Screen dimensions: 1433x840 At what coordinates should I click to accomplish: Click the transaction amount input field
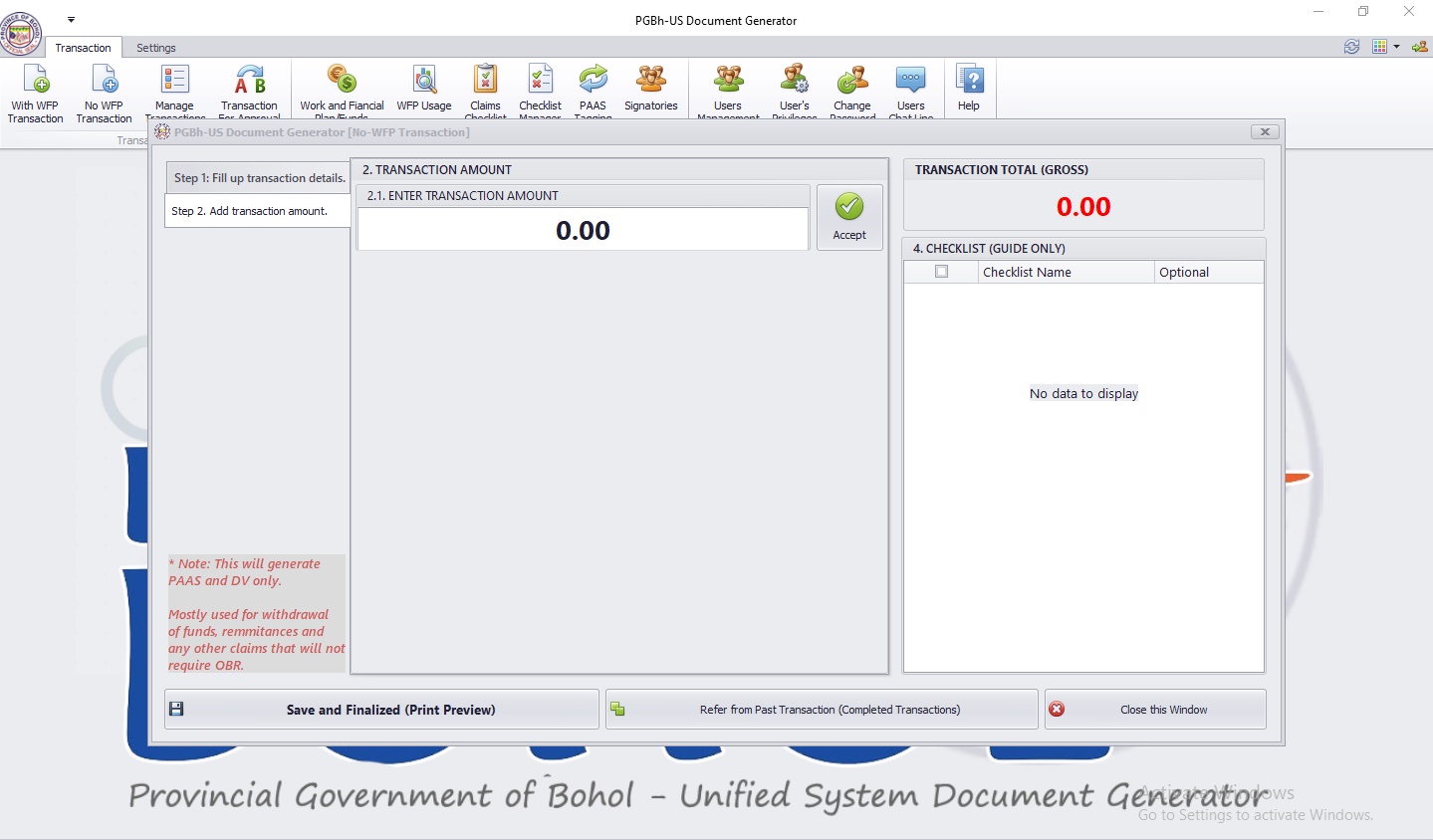pos(583,230)
